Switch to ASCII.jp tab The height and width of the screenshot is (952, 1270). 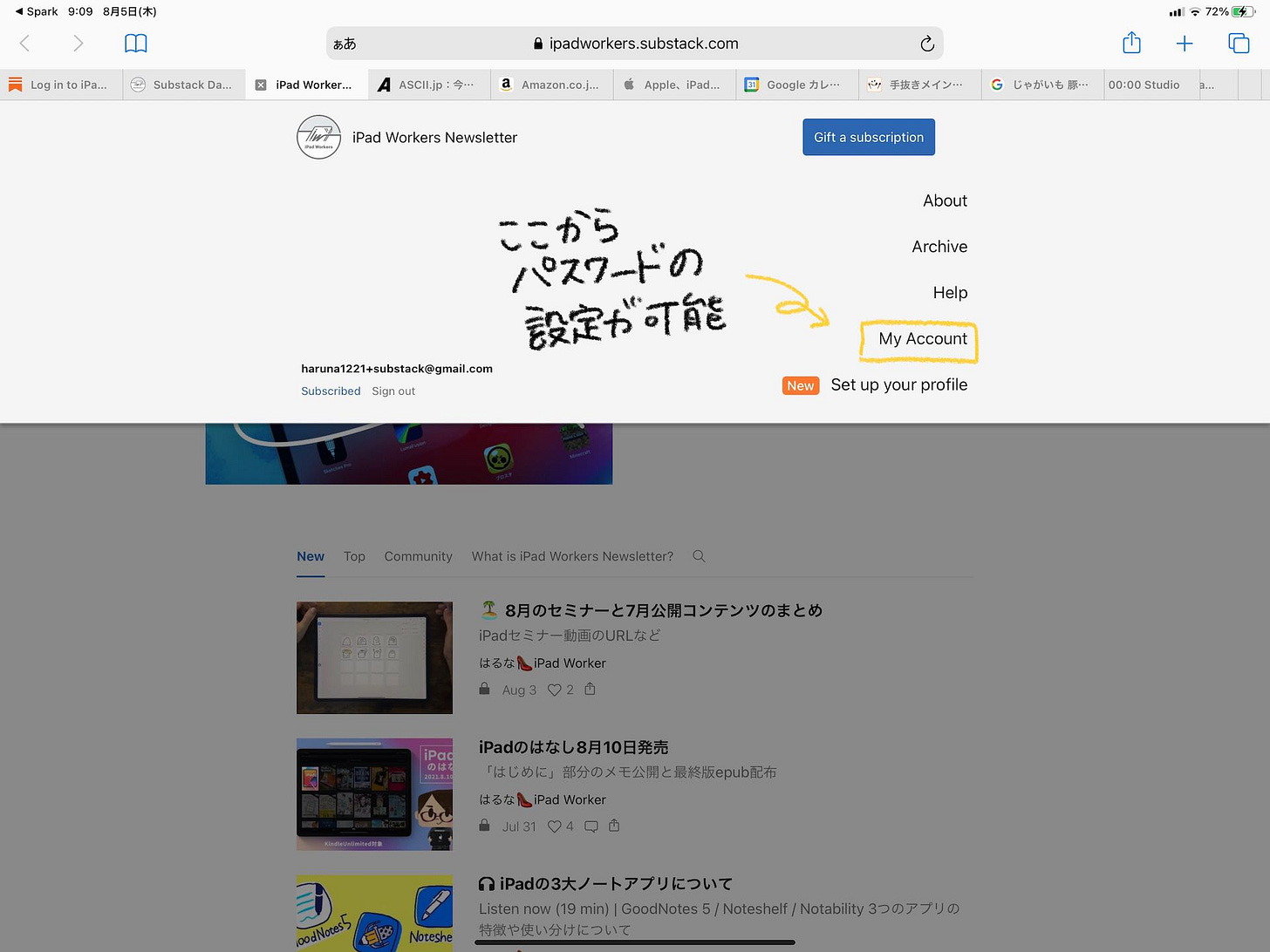[x=429, y=85]
